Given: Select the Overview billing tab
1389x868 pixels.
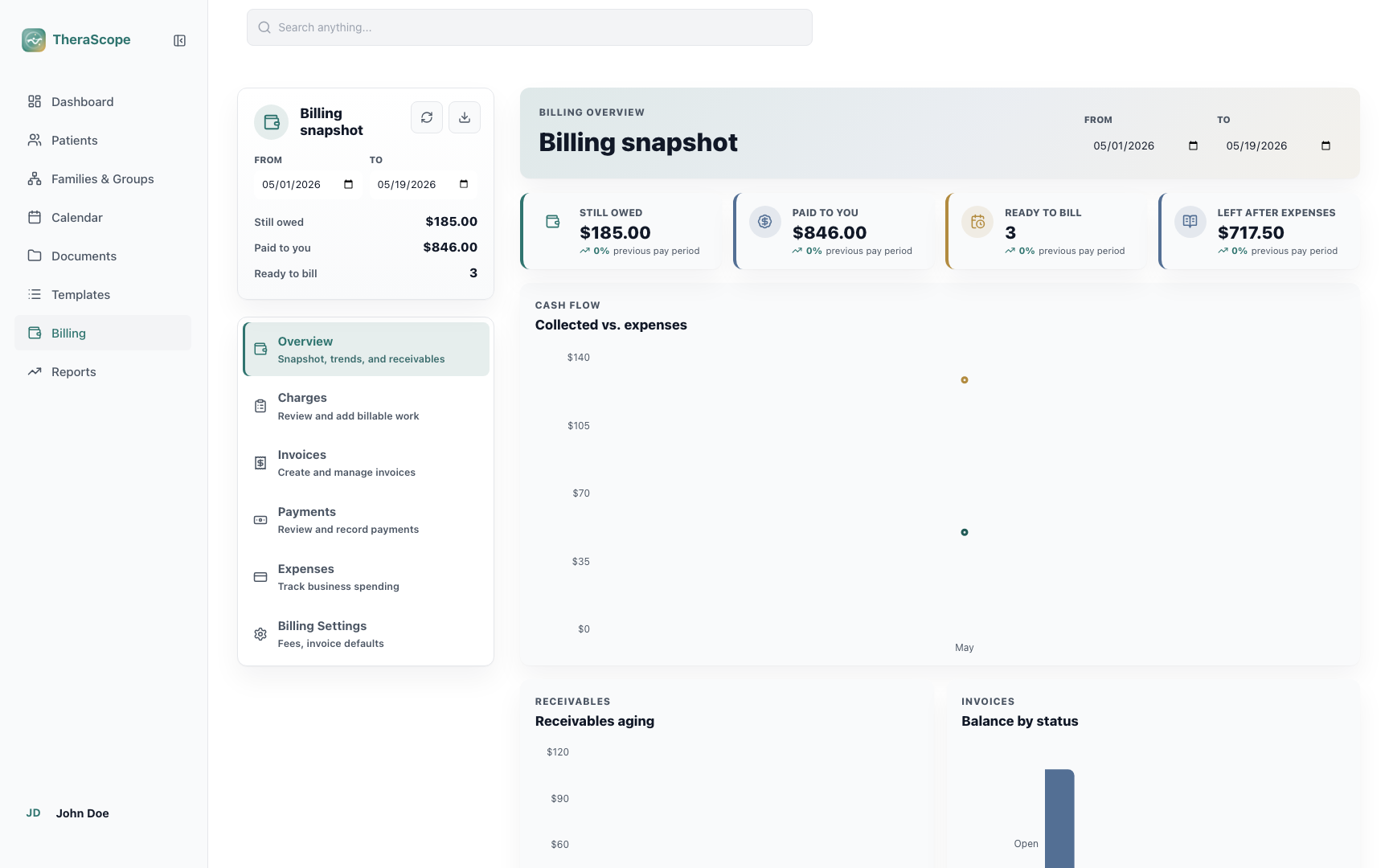Looking at the screenshot, I should tap(366, 349).
